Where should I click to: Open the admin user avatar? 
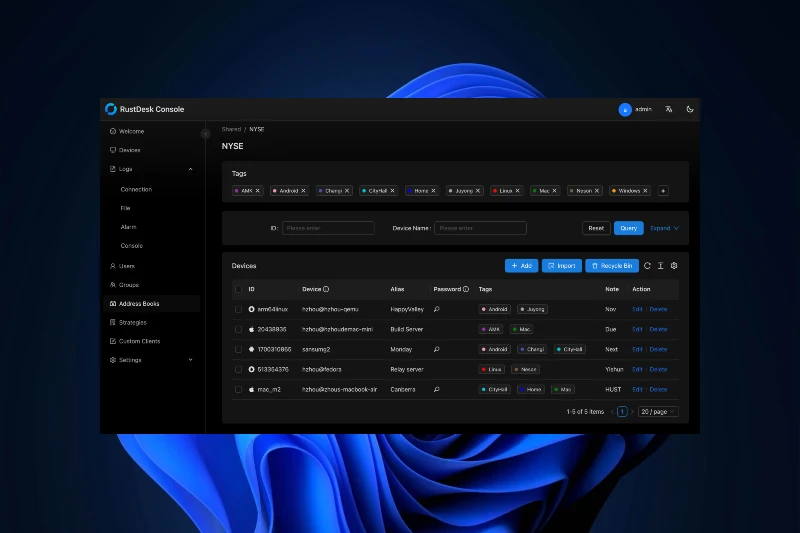pos(625,110)
